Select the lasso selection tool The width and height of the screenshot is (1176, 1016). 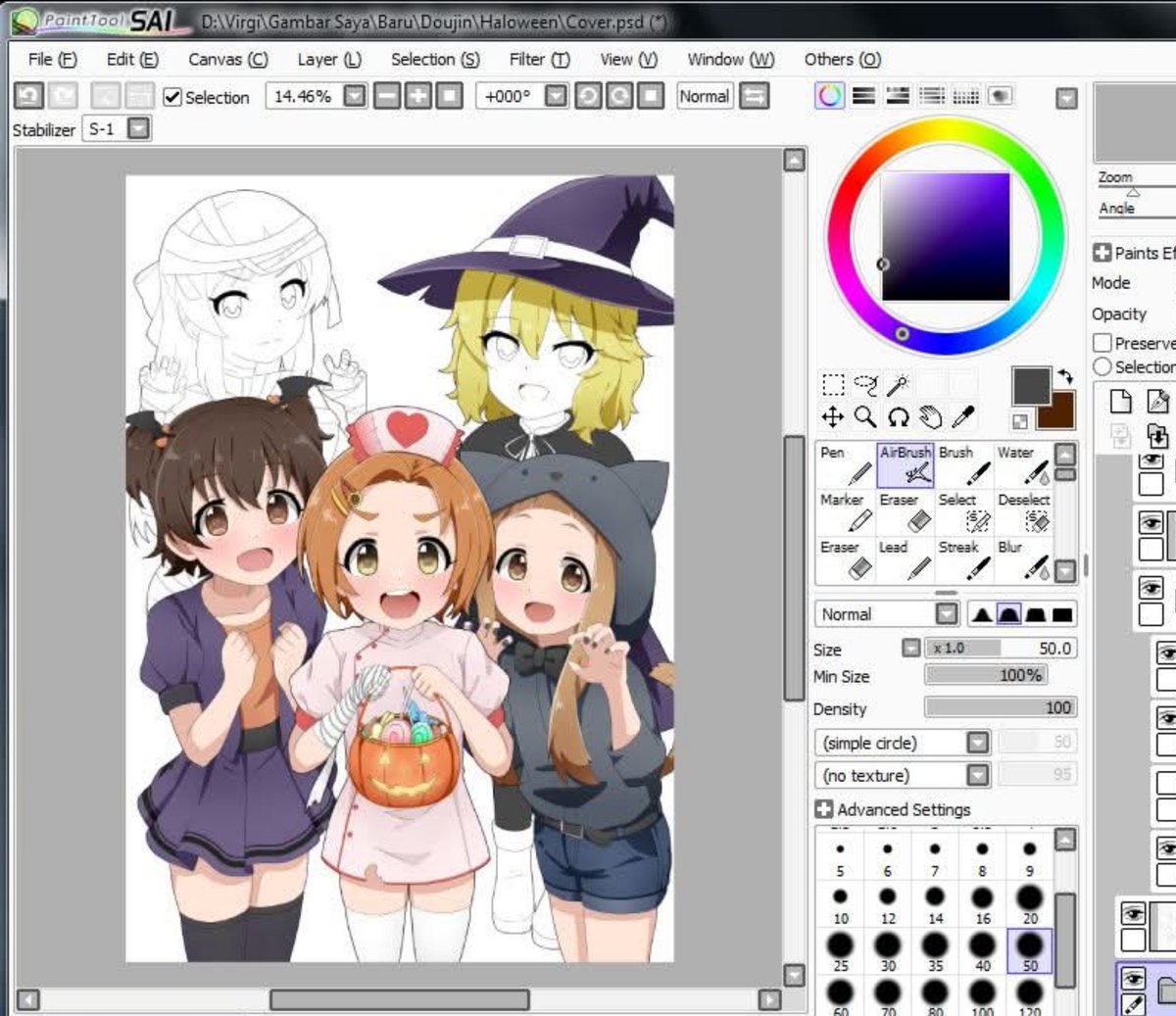click(865, 384)
